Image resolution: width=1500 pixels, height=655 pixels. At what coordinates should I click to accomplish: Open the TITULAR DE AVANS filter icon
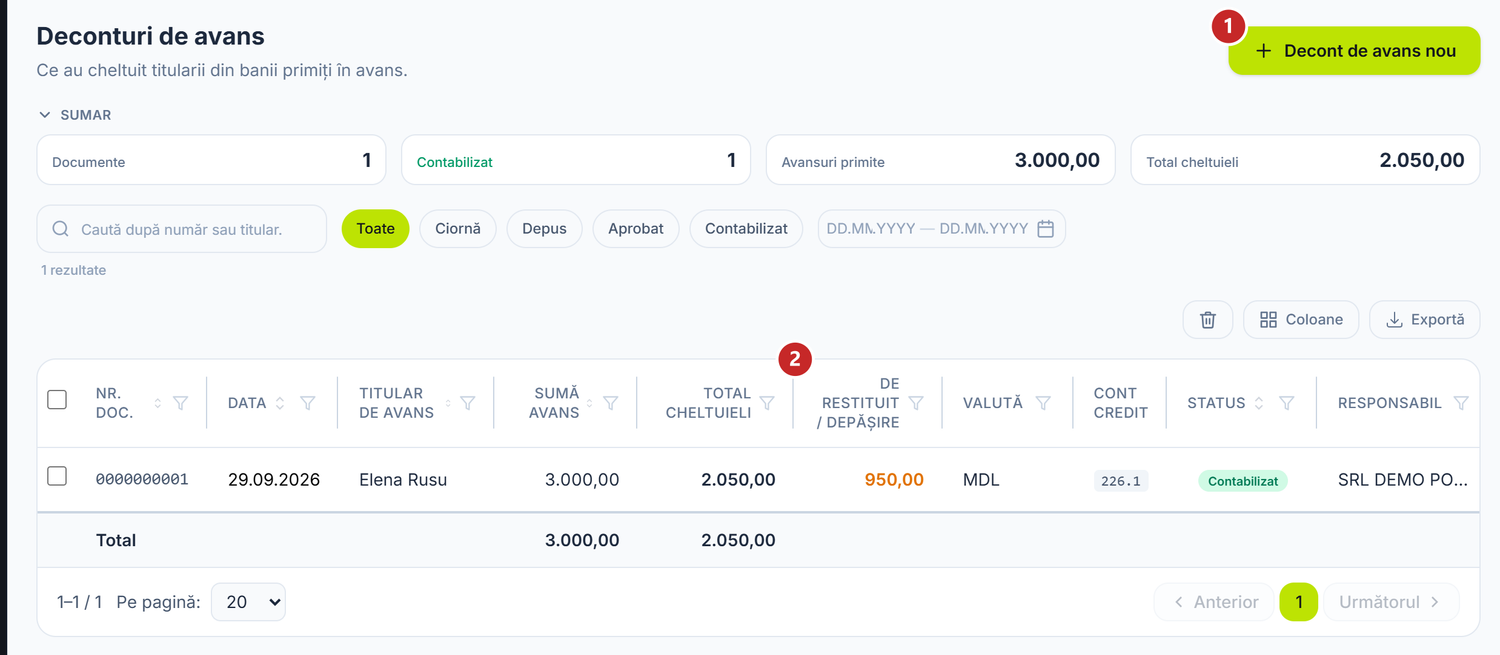467,403
